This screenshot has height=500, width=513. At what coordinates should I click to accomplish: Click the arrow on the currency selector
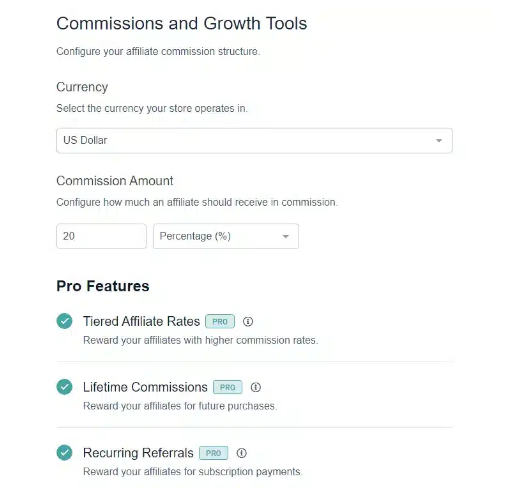(x=439, y=141)
